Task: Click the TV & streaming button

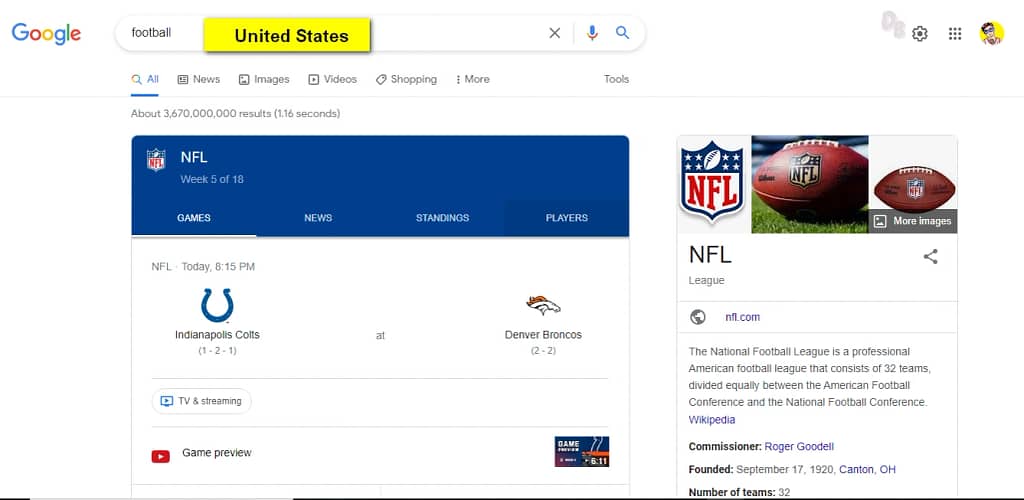Action: (202, 401)
